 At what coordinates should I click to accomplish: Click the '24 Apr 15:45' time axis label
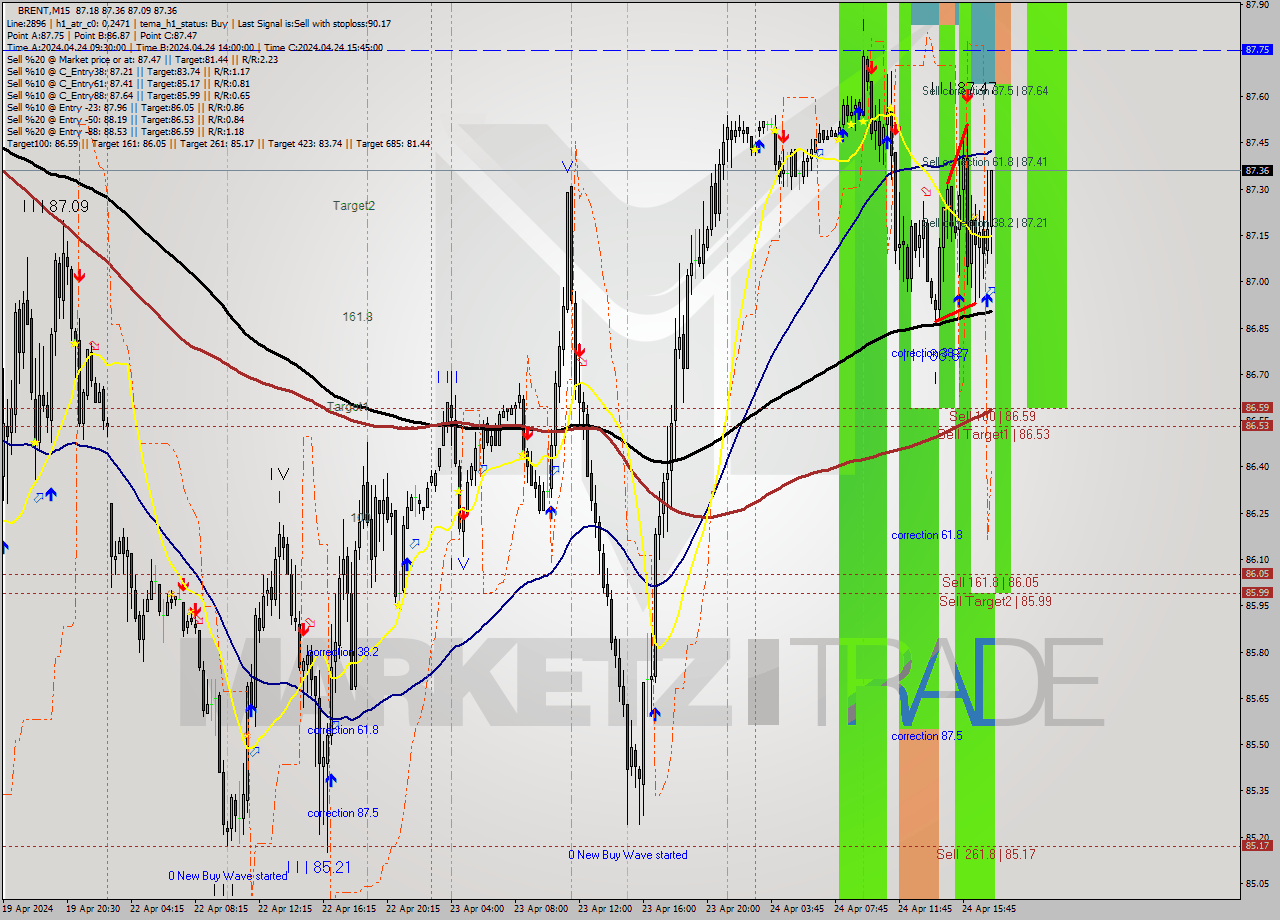989,909
